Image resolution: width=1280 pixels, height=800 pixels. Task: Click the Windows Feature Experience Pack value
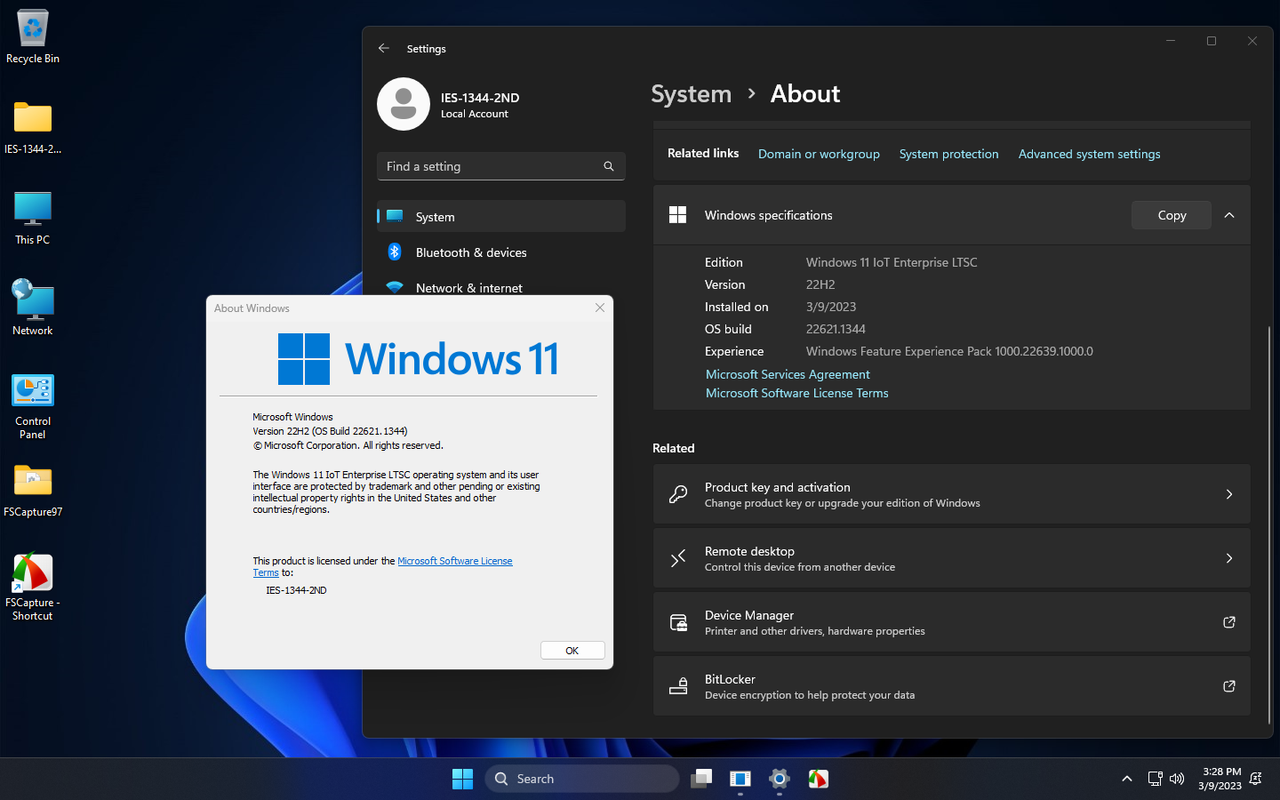tap(949, 351)
